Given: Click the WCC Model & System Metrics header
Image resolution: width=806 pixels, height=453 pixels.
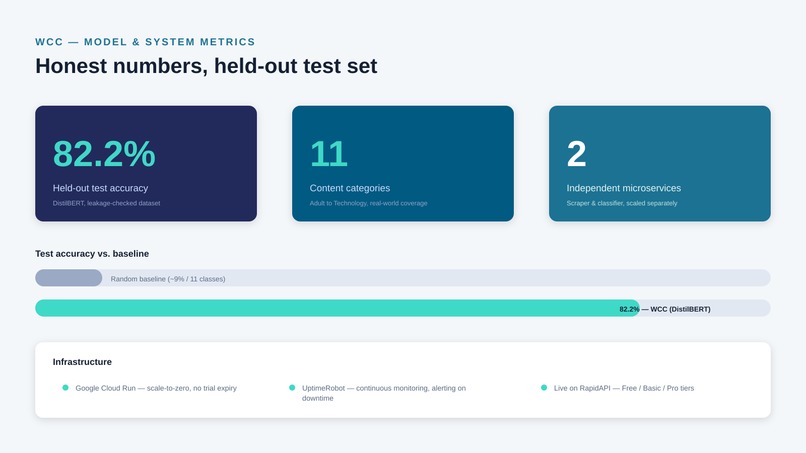Looking at the screenshot, I should tap(145, 42).
